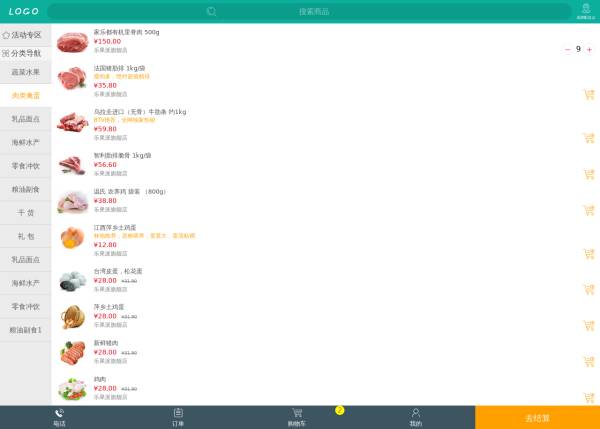Add 法国猪肋排 to cart via cart icon
The image size is (600, 429).
coord(588,95)
